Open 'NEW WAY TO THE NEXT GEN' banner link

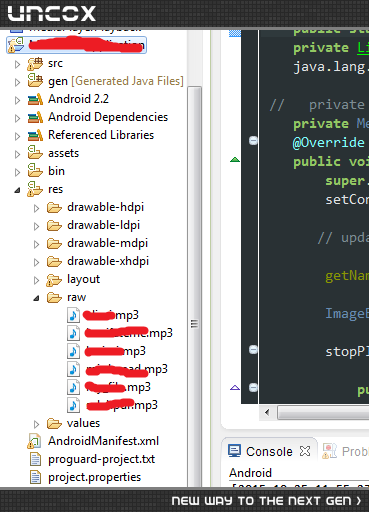[x=266, y=501]
